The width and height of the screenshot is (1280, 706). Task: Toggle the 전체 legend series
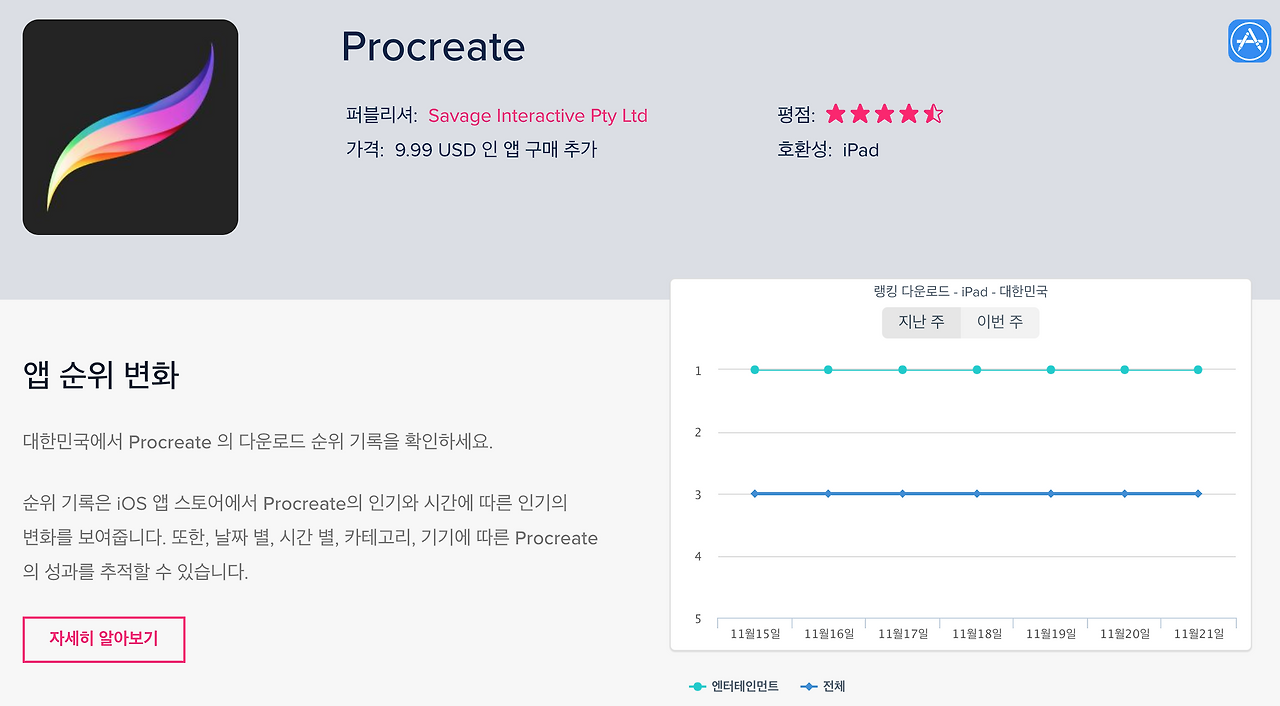(x=823, y=686)
